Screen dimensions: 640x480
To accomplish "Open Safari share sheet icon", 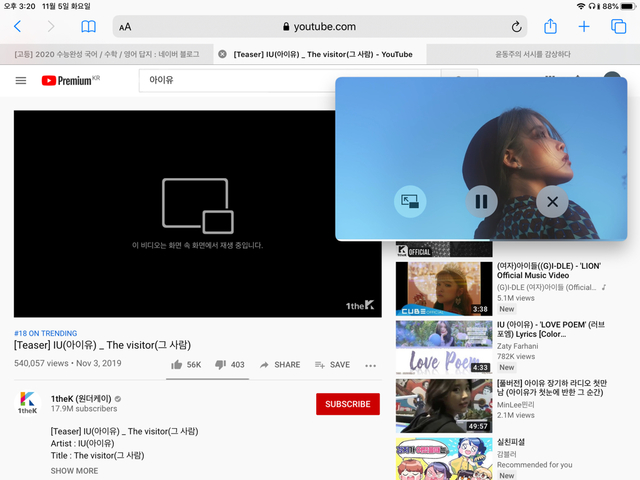I will tap(549, 26).
